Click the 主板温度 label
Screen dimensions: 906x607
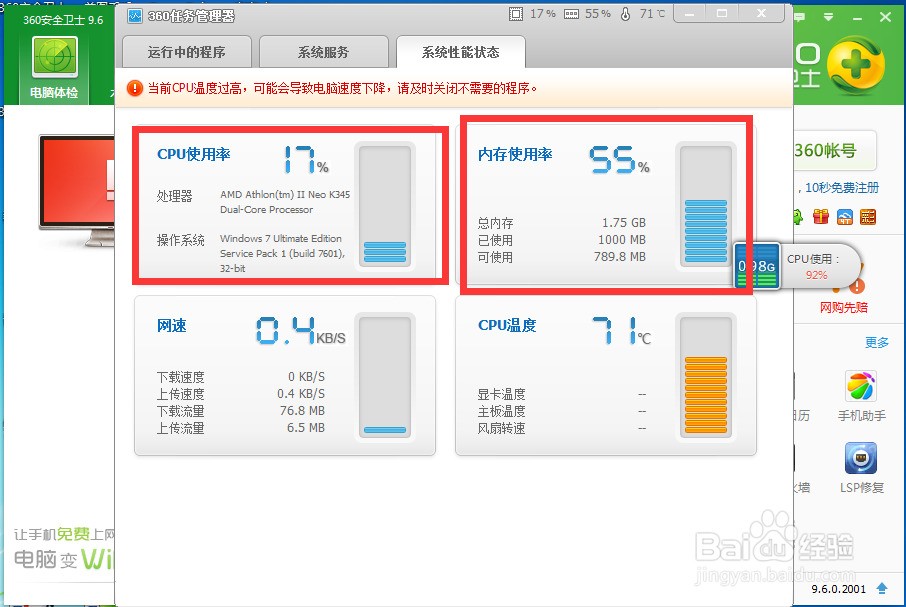point(502,411)
